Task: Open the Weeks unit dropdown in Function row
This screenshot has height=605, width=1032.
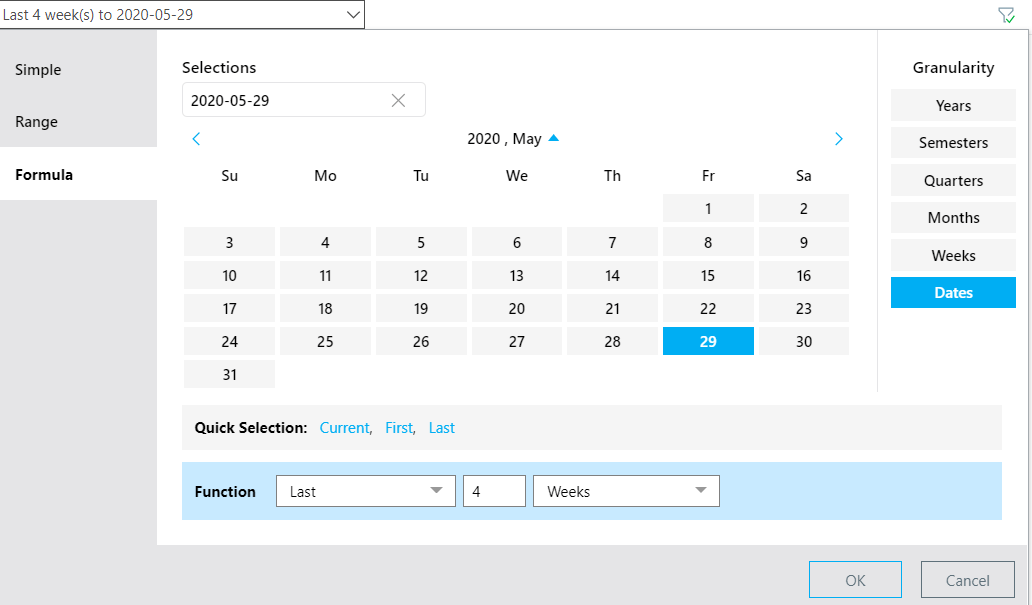Action: click(x=626, y=491)
